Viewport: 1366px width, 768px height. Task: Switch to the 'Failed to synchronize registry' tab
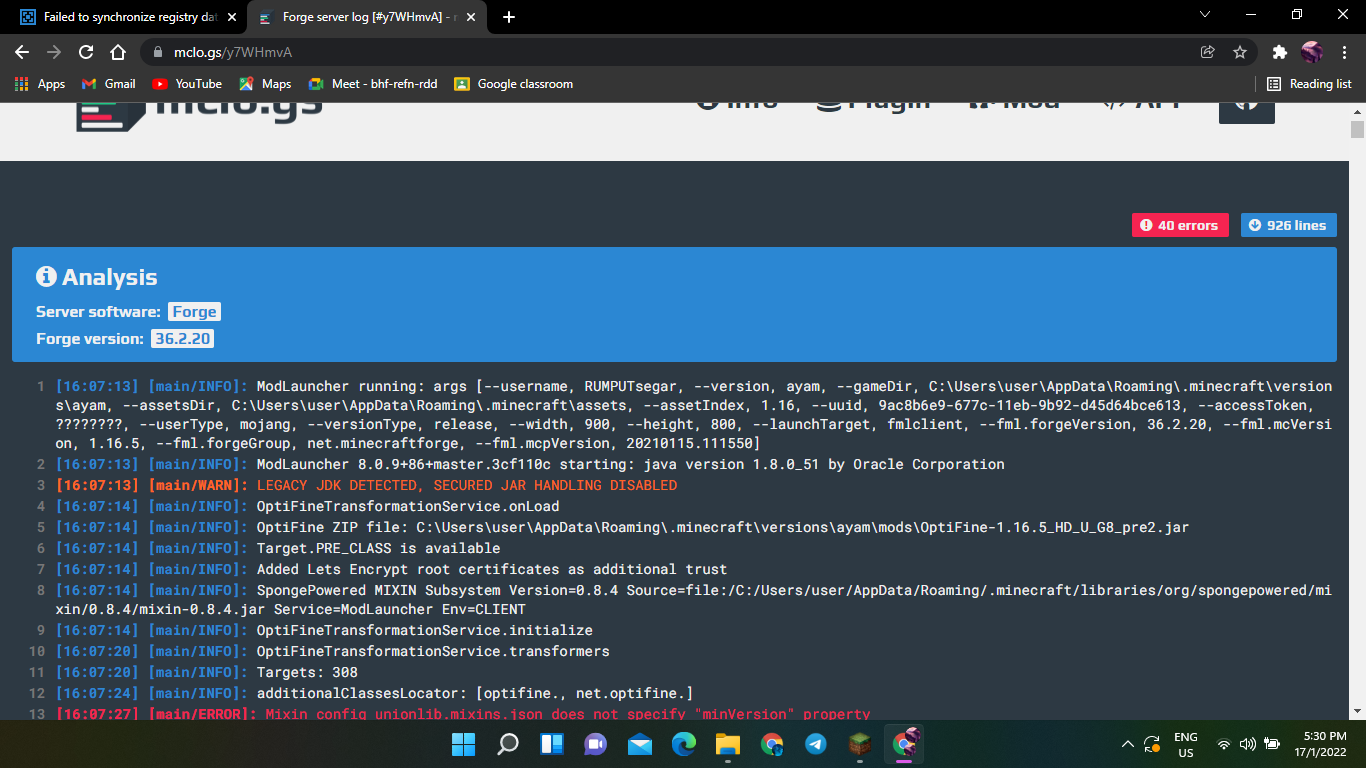(x=124, y=17)
